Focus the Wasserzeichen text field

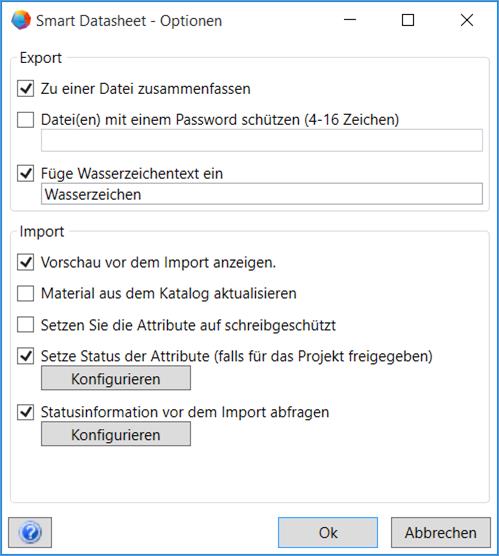coord(262,194)
